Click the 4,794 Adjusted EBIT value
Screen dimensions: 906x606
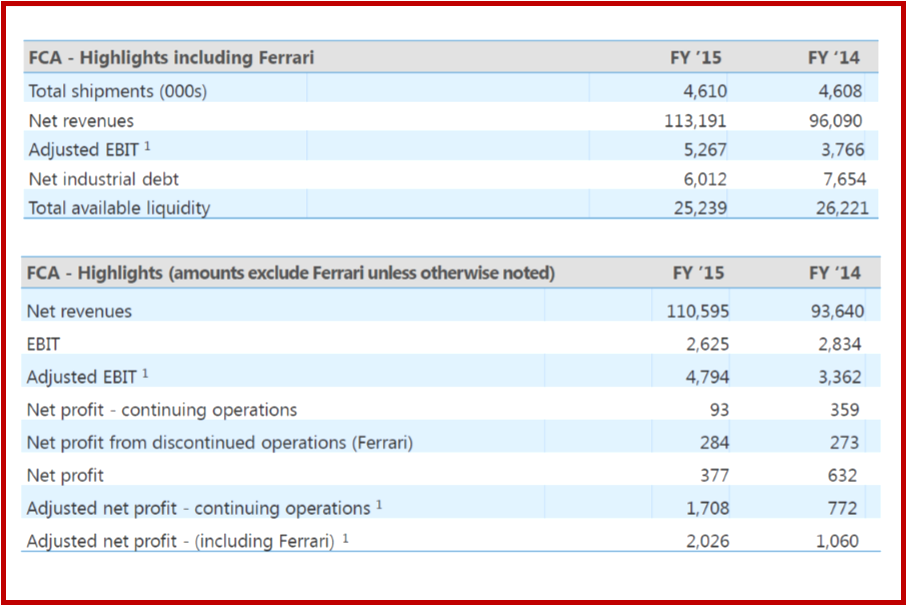[707, 378]
